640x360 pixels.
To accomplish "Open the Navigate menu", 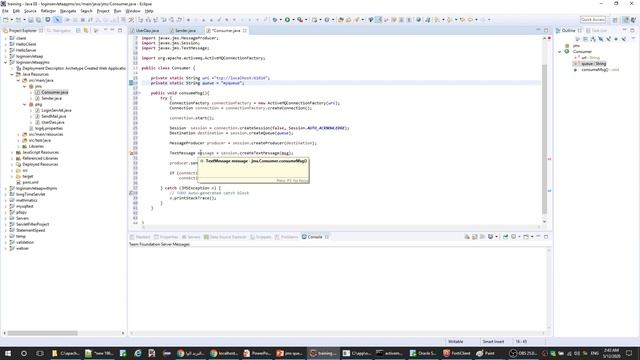I will (x=68, y=11).
